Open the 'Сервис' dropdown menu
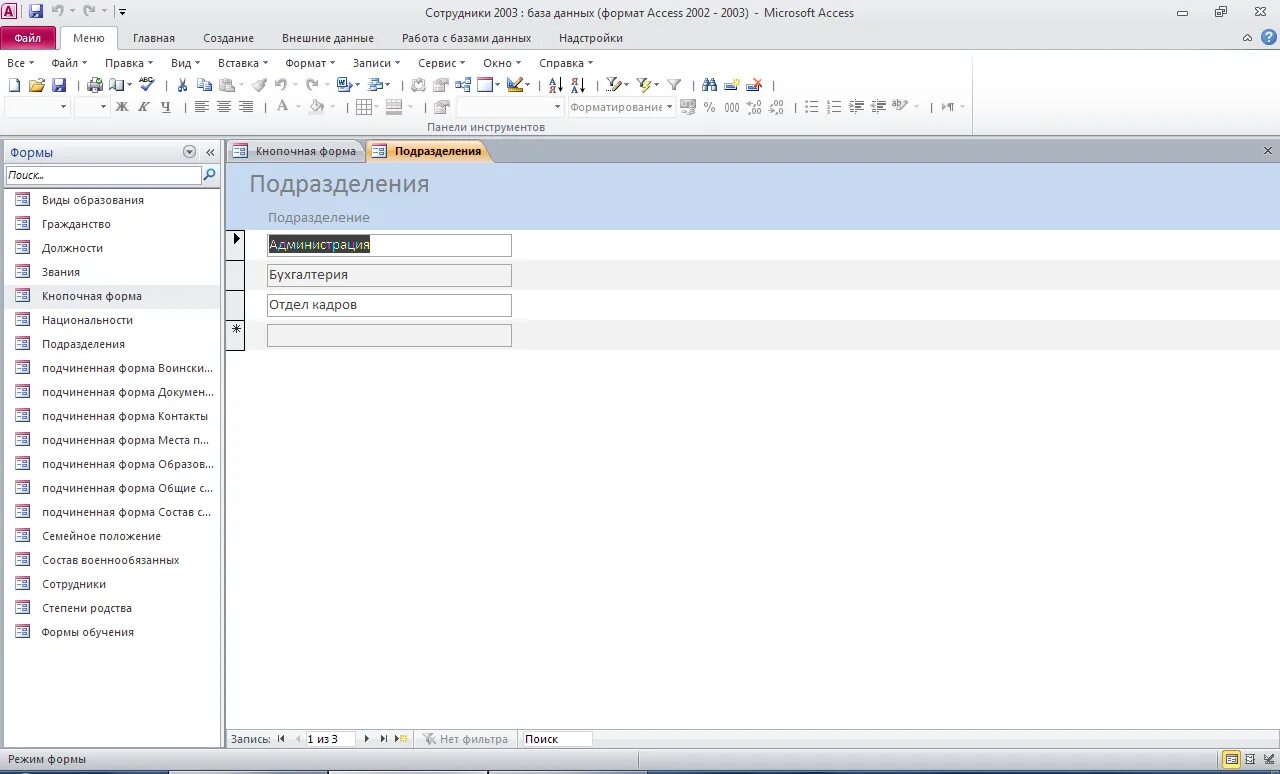 [441, 63]
